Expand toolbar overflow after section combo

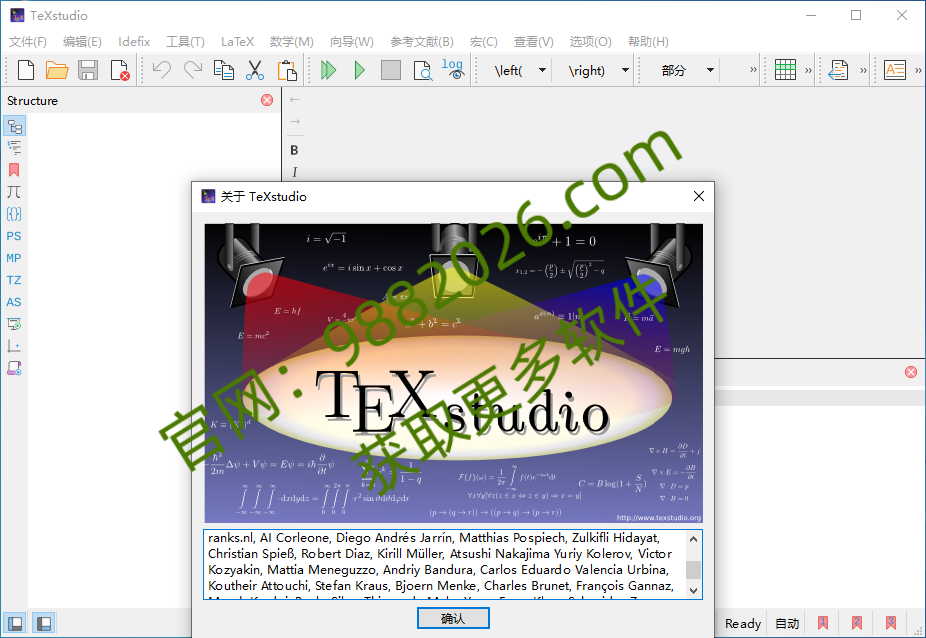[x=753, y=70]
